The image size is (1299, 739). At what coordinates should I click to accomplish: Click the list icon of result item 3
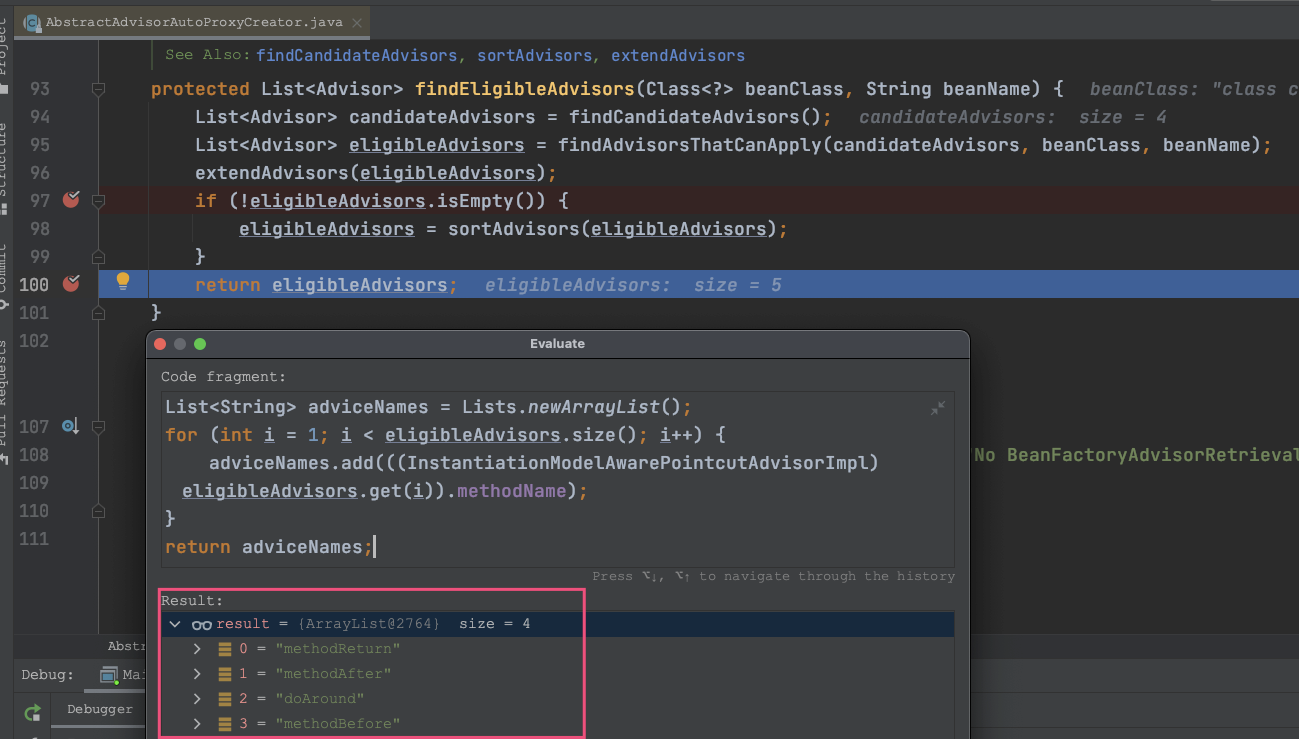tap(226, 724)
